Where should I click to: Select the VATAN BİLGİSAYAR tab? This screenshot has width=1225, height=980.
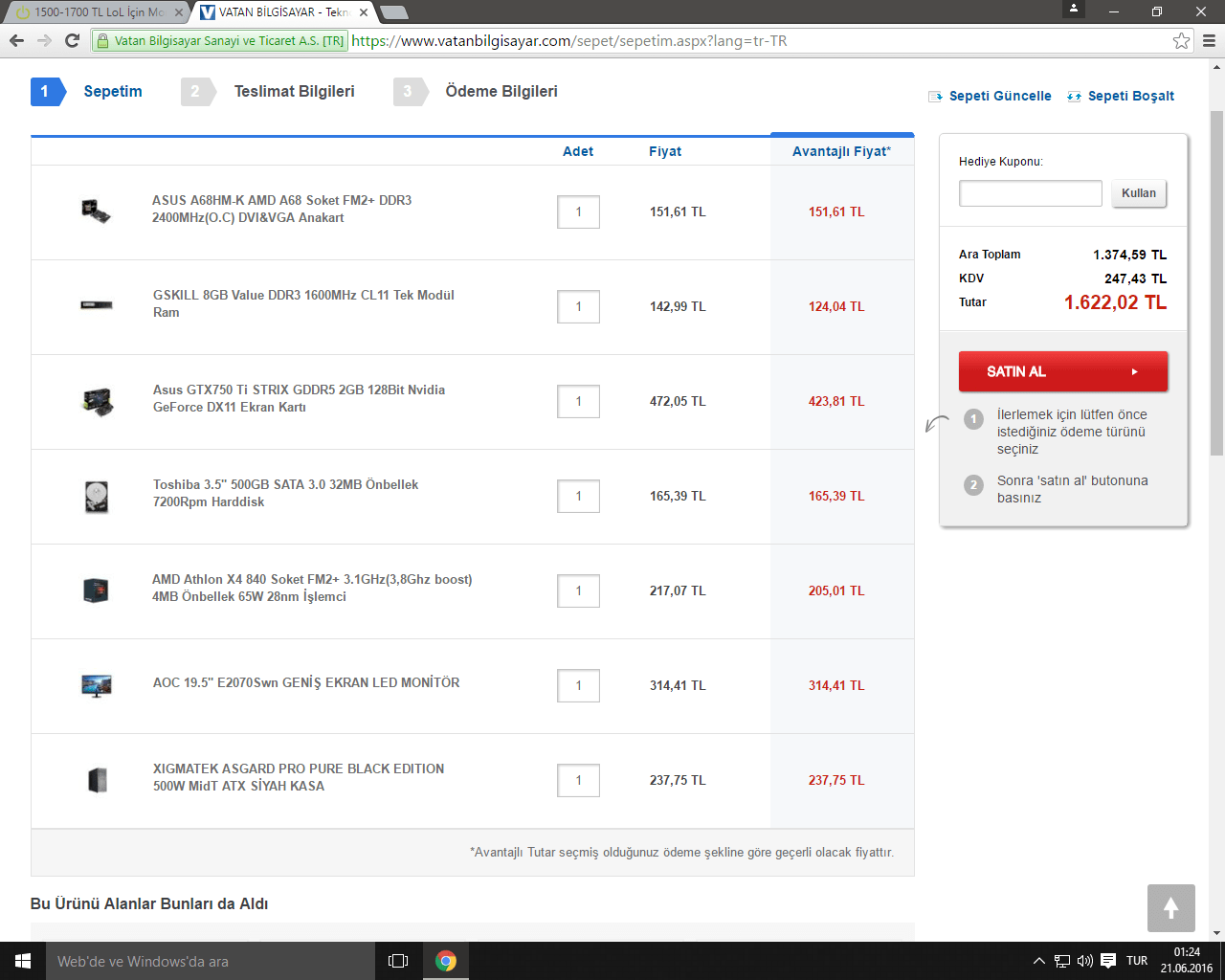pos(283,12)
